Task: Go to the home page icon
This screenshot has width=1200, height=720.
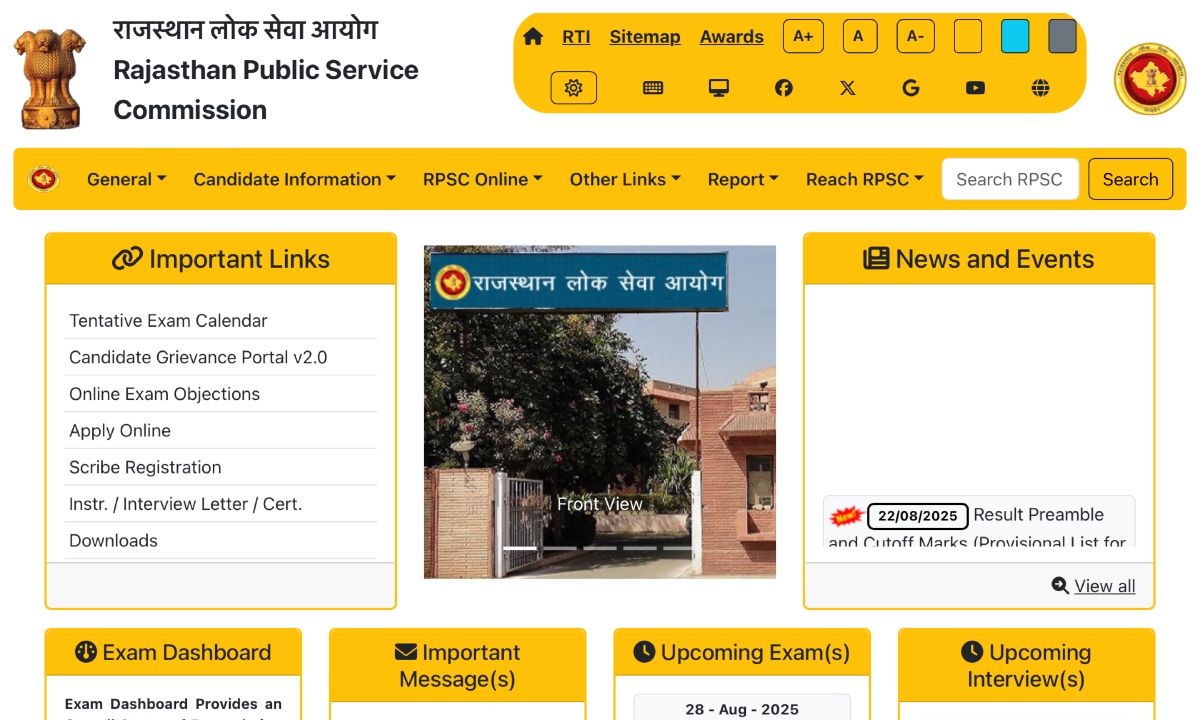Action: [533, 37]
